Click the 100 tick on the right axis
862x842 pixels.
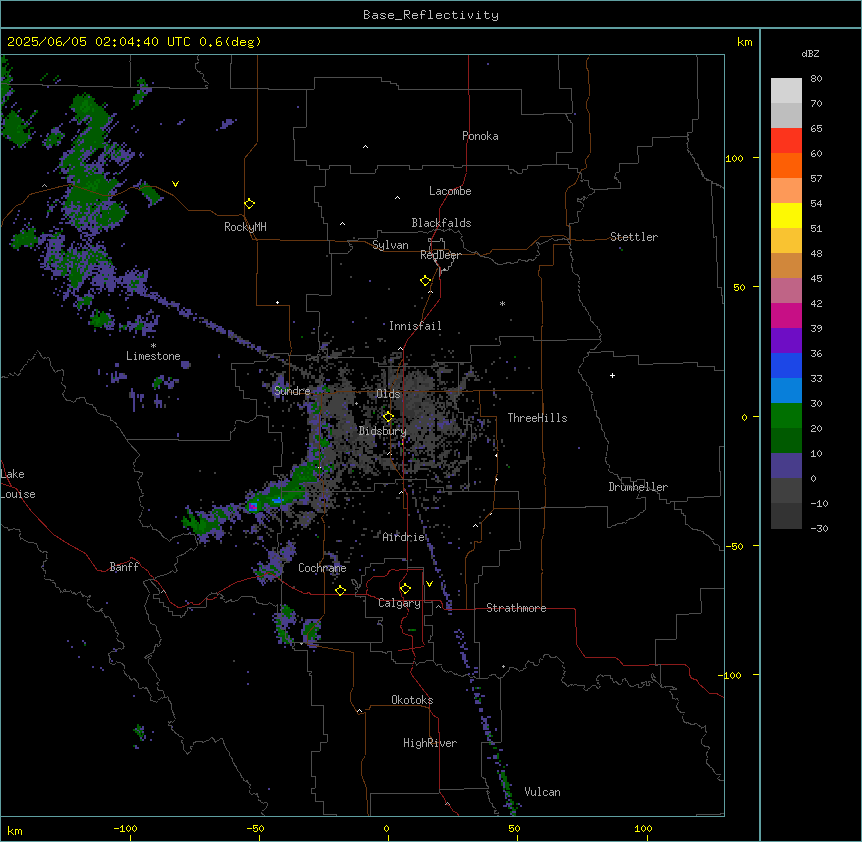[x=734, y=158]
